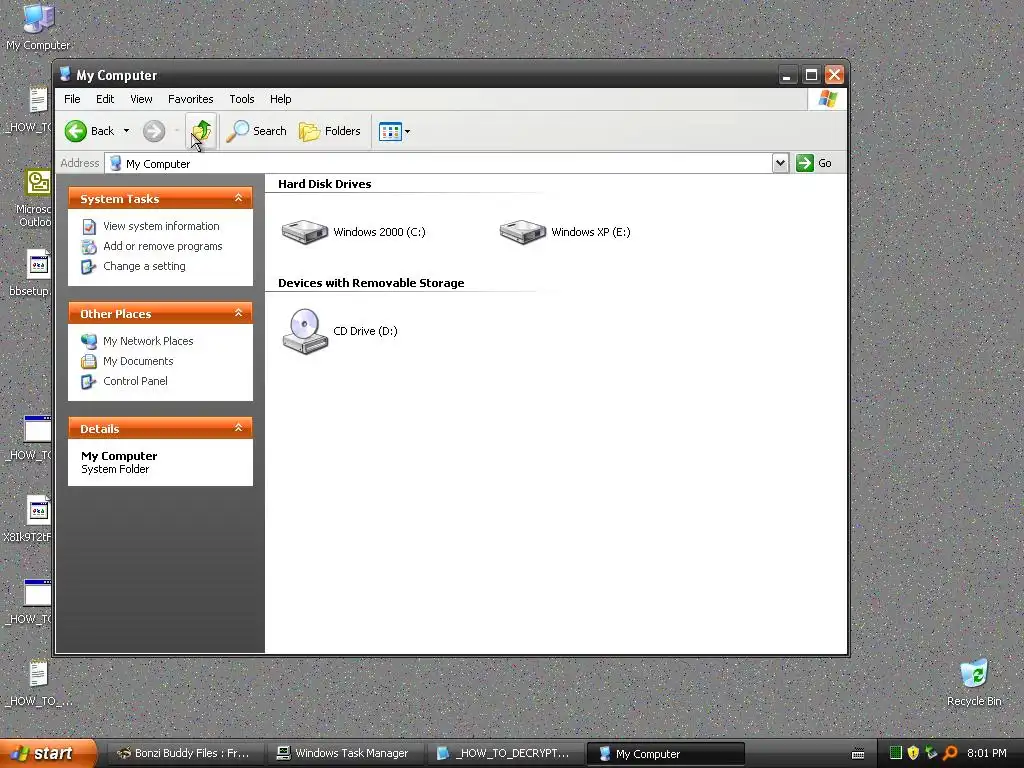Click the Hard Disk Drives group header
The height and width of the screenshot is (768, 1024).
pos(325,184)
